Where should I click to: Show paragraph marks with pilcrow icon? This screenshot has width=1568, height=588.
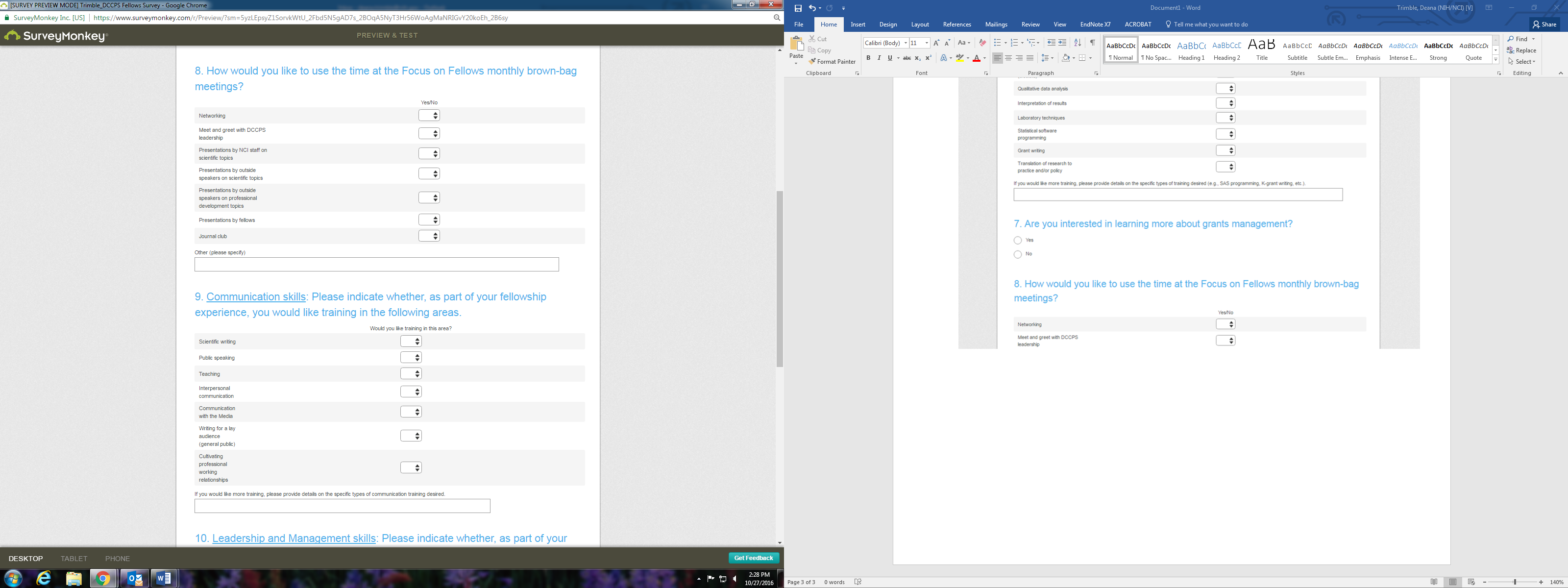1092,43
